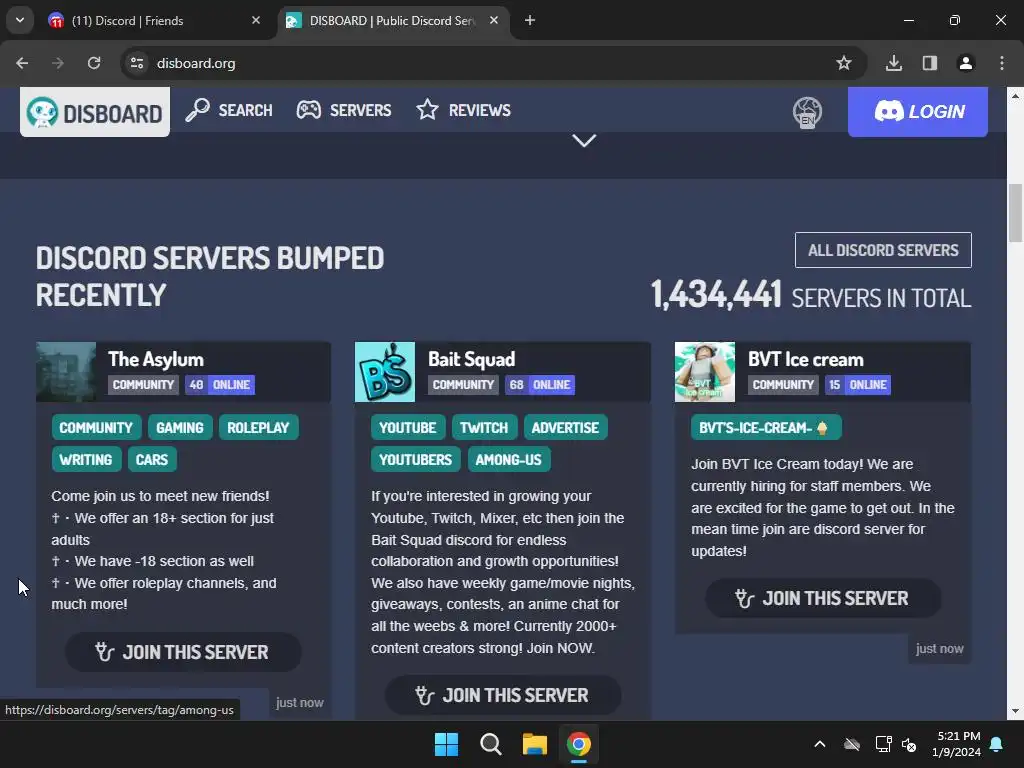Select the green COMMUNITY tag on The Asylum

click(x=96, y=428)
